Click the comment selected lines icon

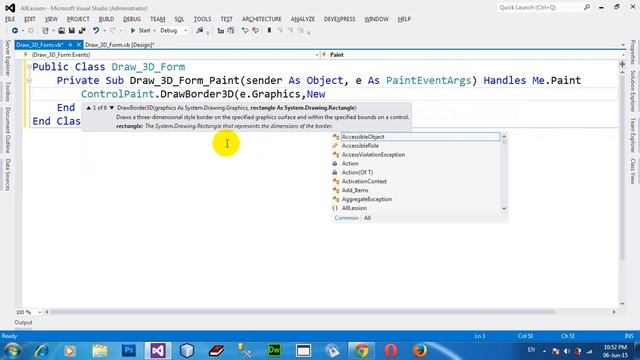[x=245, y=31]
